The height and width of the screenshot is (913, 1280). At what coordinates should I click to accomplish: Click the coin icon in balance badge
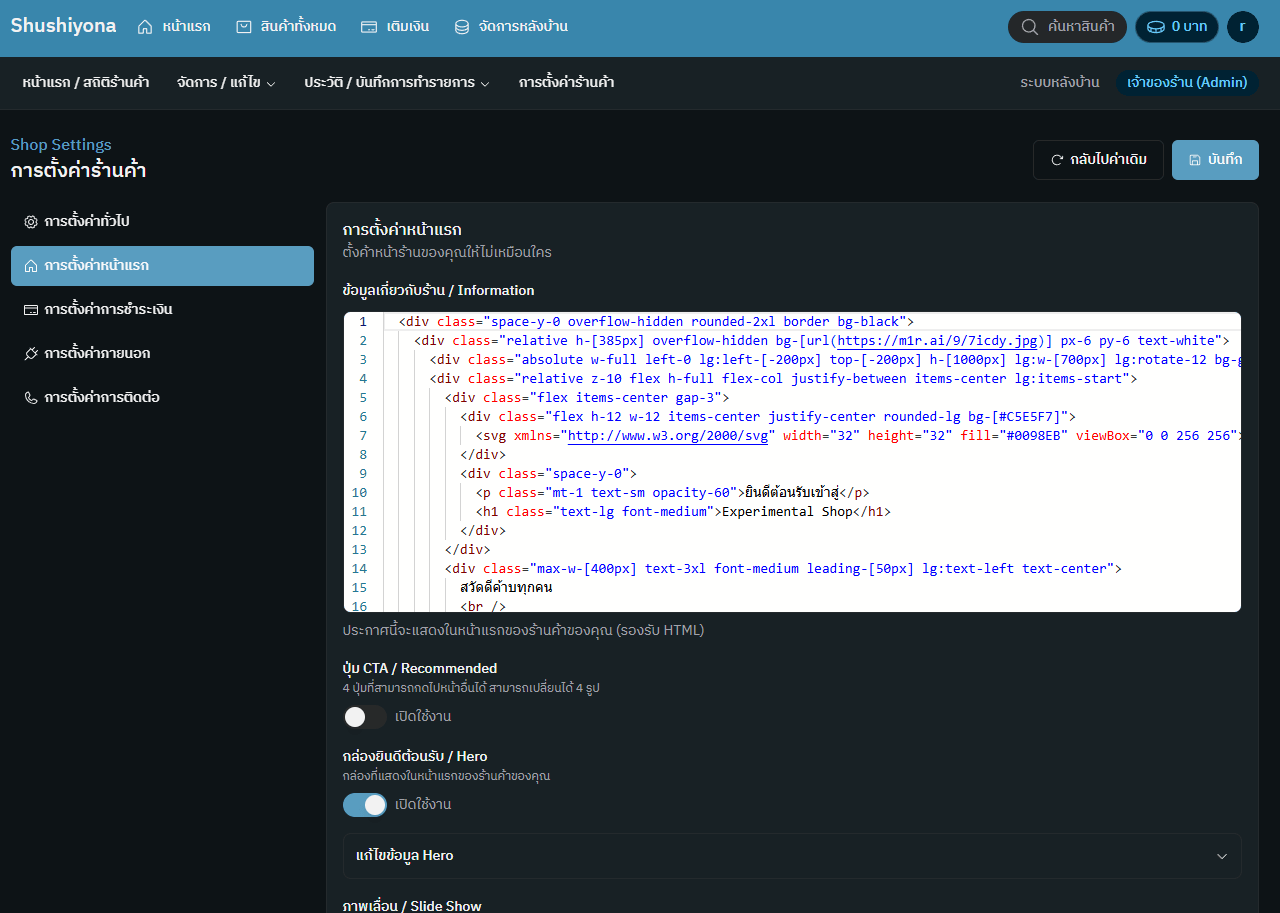tap(1155, 27)
